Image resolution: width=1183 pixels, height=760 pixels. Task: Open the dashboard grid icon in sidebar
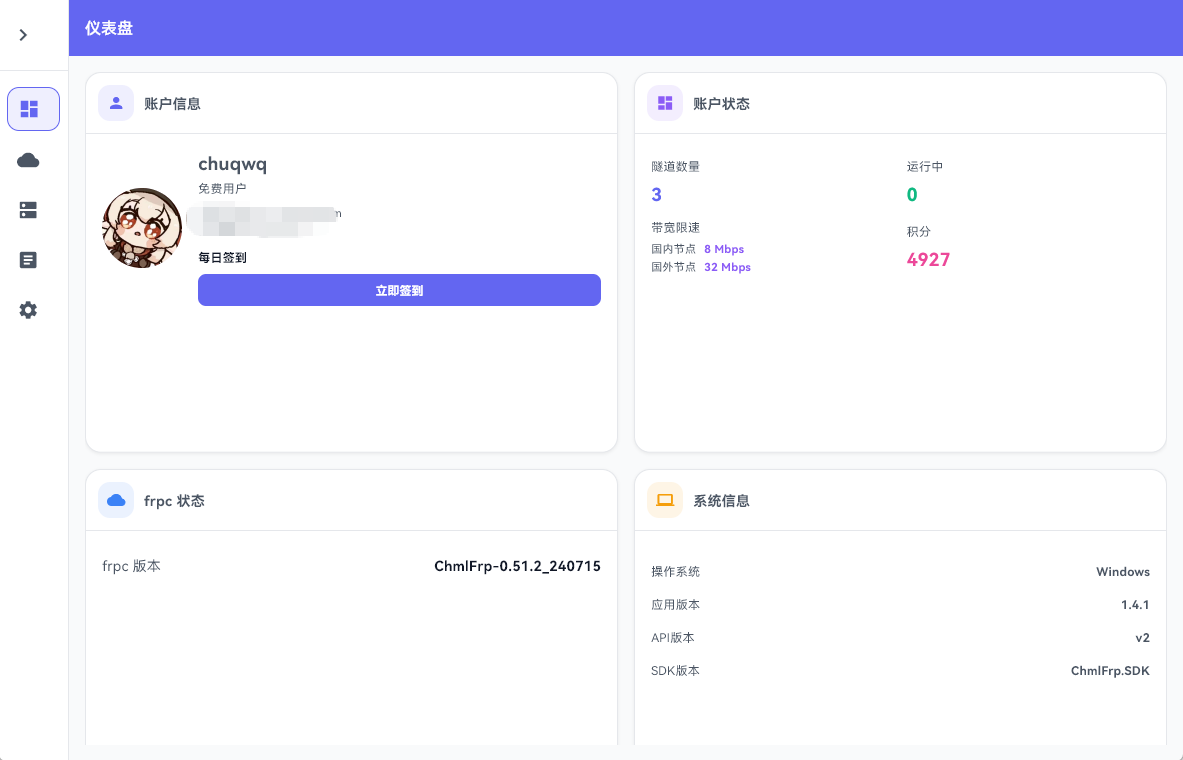[33, 109]
